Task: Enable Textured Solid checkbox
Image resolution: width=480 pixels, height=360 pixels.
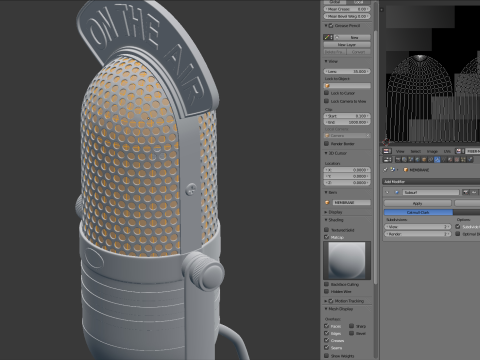Action: [327, 230]
